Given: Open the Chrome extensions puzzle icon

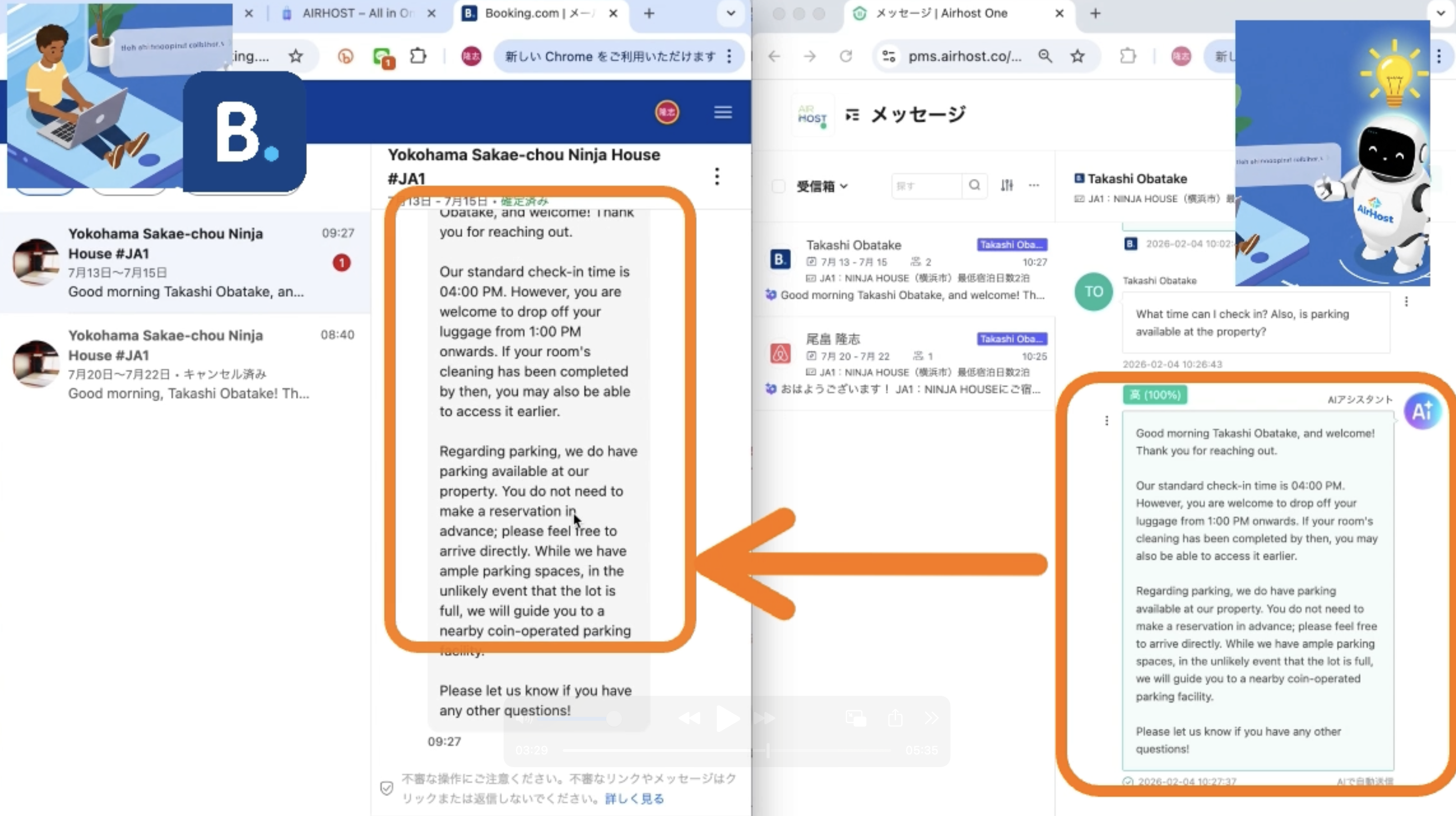Looking at the screenshot, I should (418, 56).
